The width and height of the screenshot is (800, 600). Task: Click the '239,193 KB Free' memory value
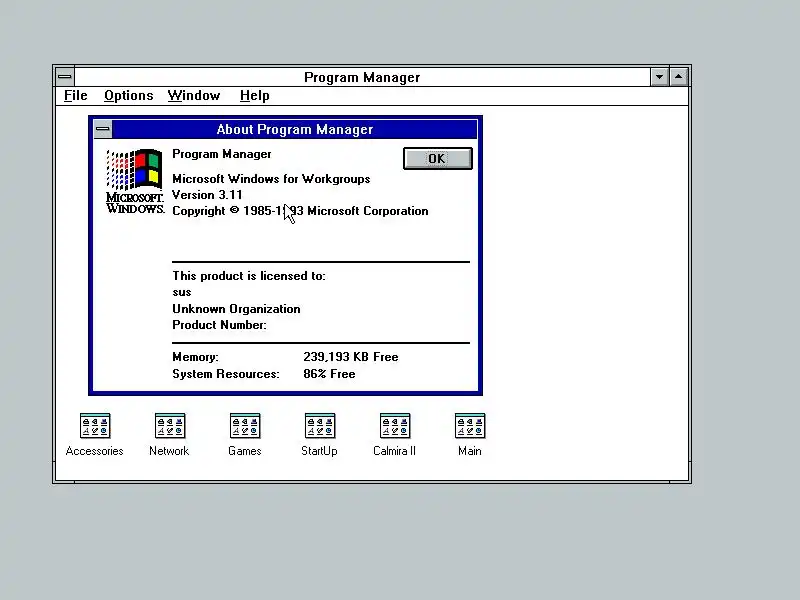351,357
